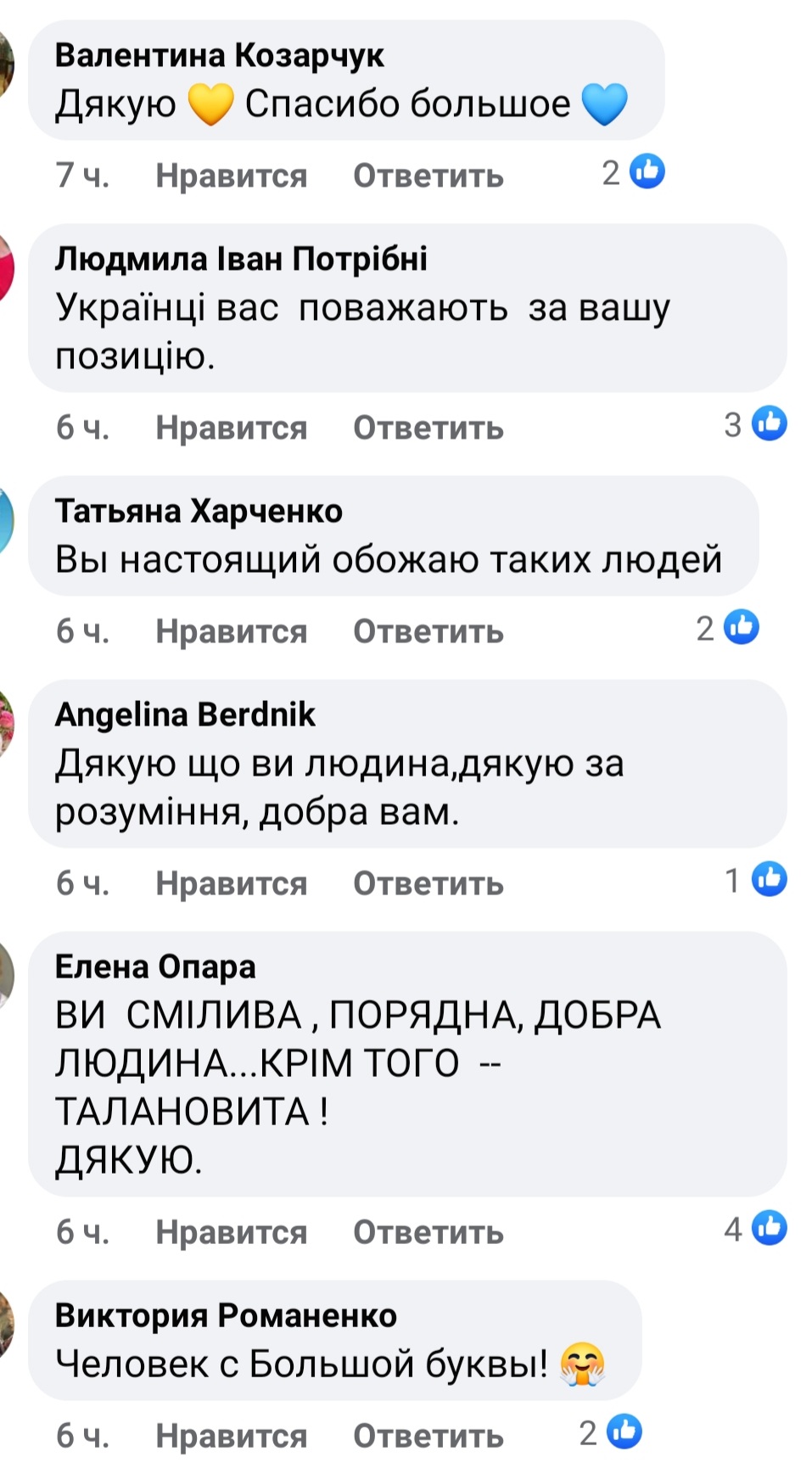This screenshot has width=812, height=1468.
Task: Click Нравится under Елена Опара's comment
Action: point(231,1232)
